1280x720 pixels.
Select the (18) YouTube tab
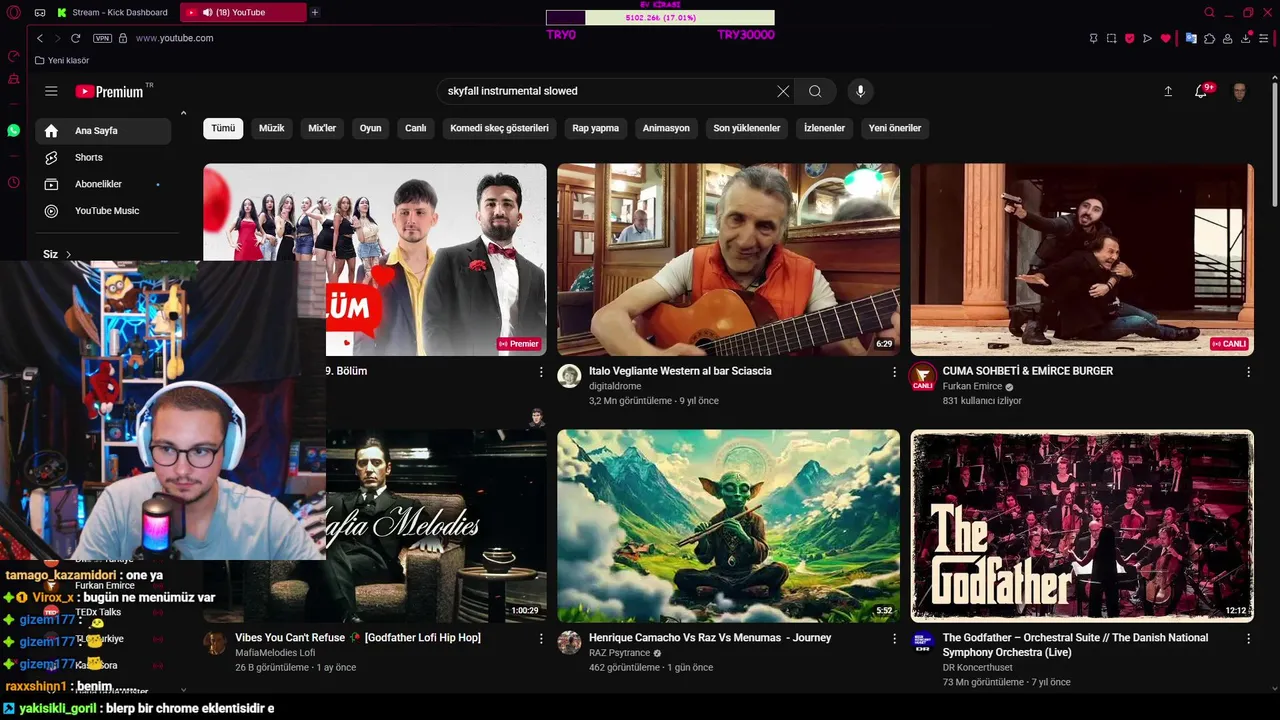point(243,13)
